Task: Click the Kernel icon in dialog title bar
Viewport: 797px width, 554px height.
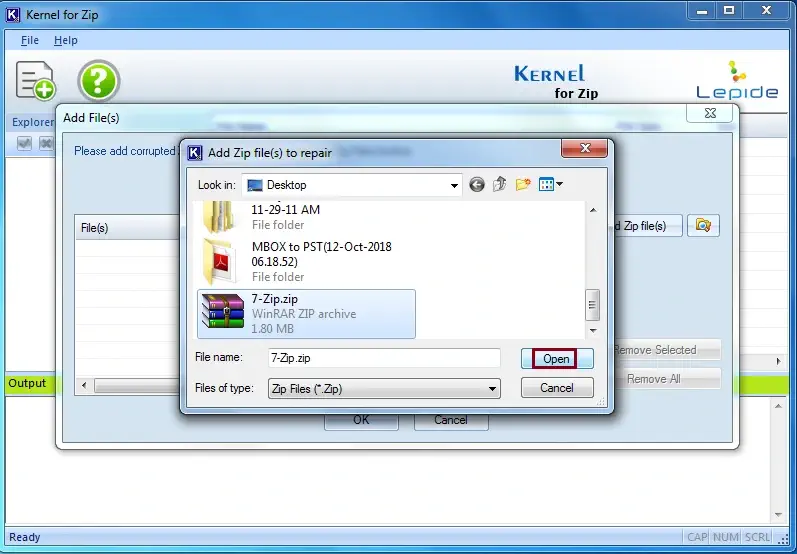Action: tap(195, 152)
